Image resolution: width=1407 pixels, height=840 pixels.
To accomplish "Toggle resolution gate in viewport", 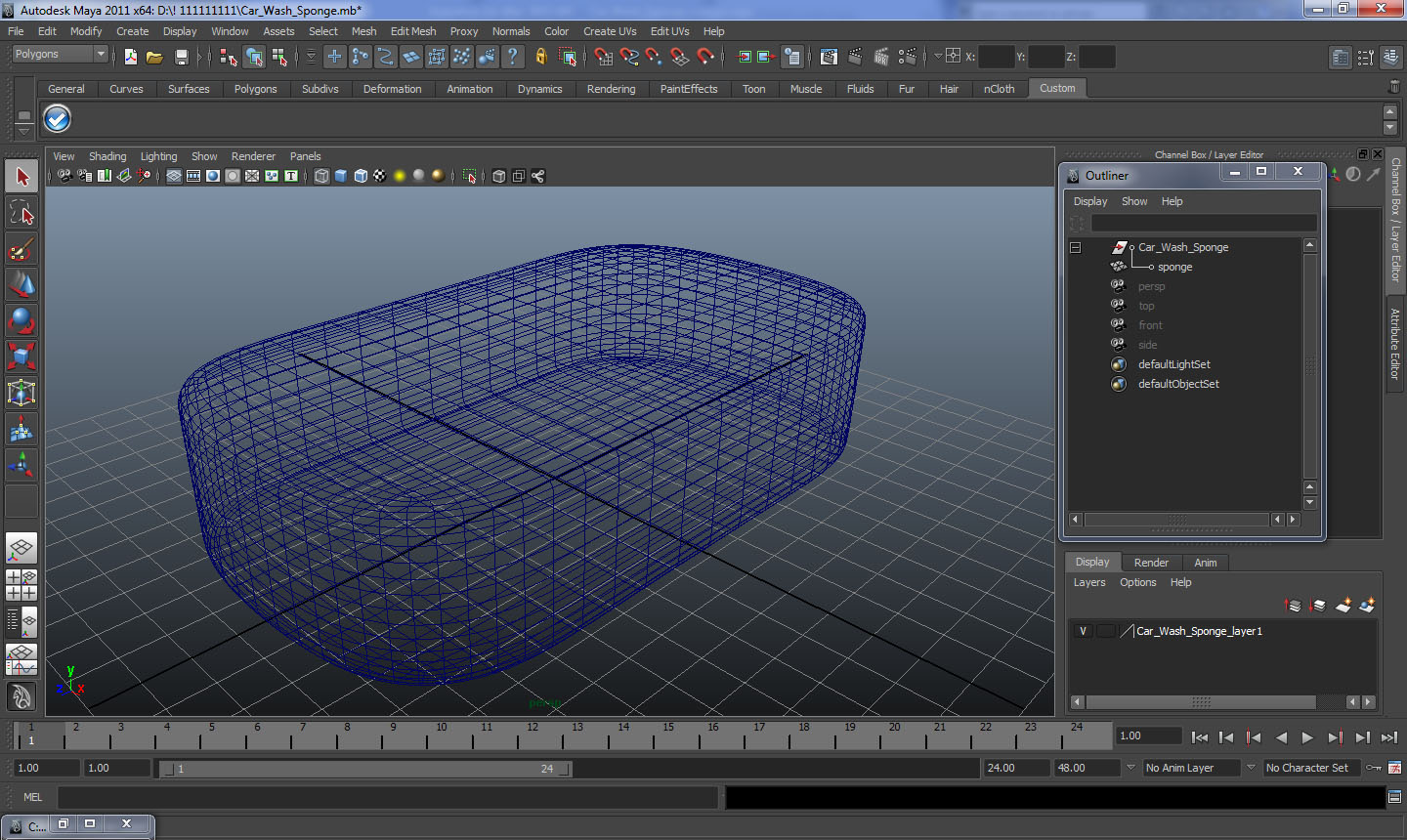I will coord(213,176).
